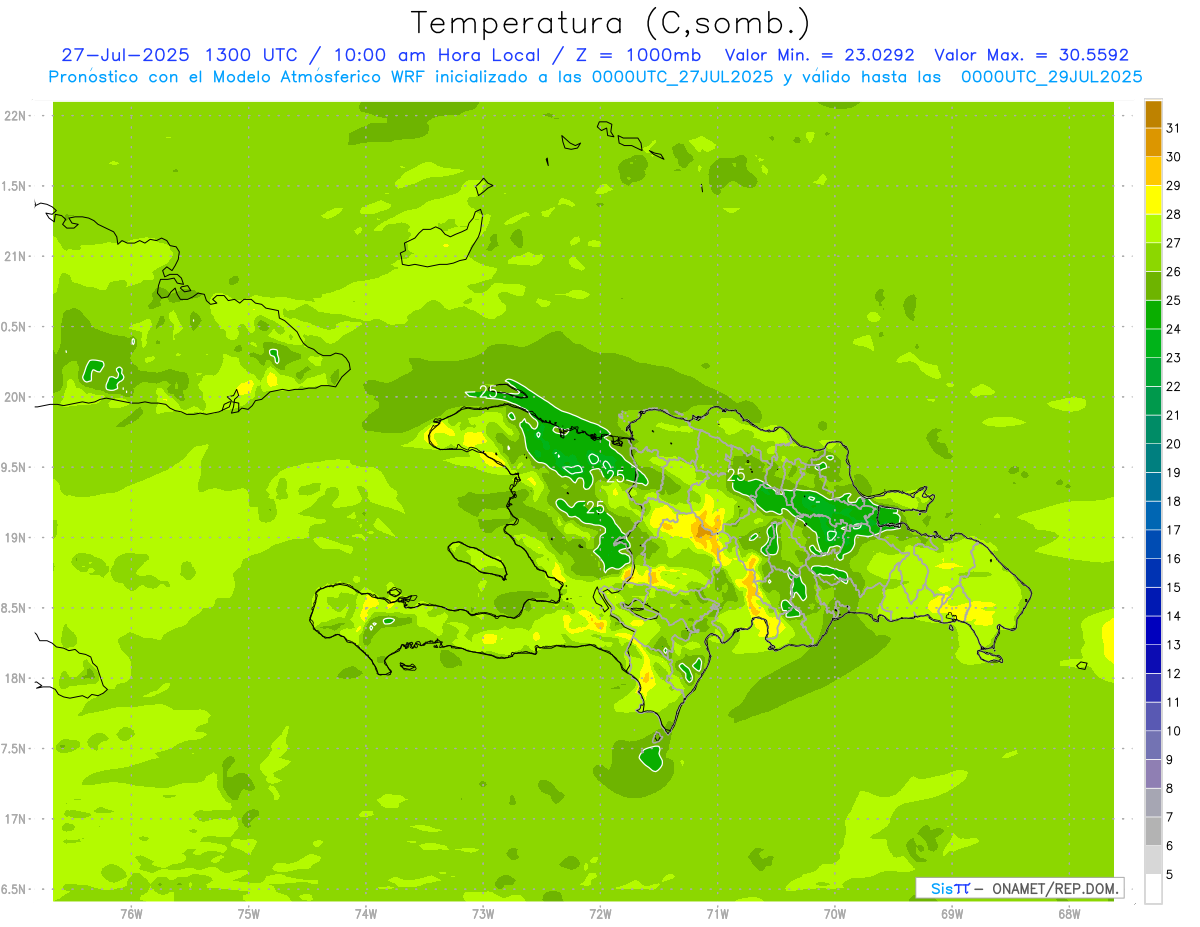Click the '72W' longitude label
The height and width of the screenshot is (927, 1200).
point(600,914)
